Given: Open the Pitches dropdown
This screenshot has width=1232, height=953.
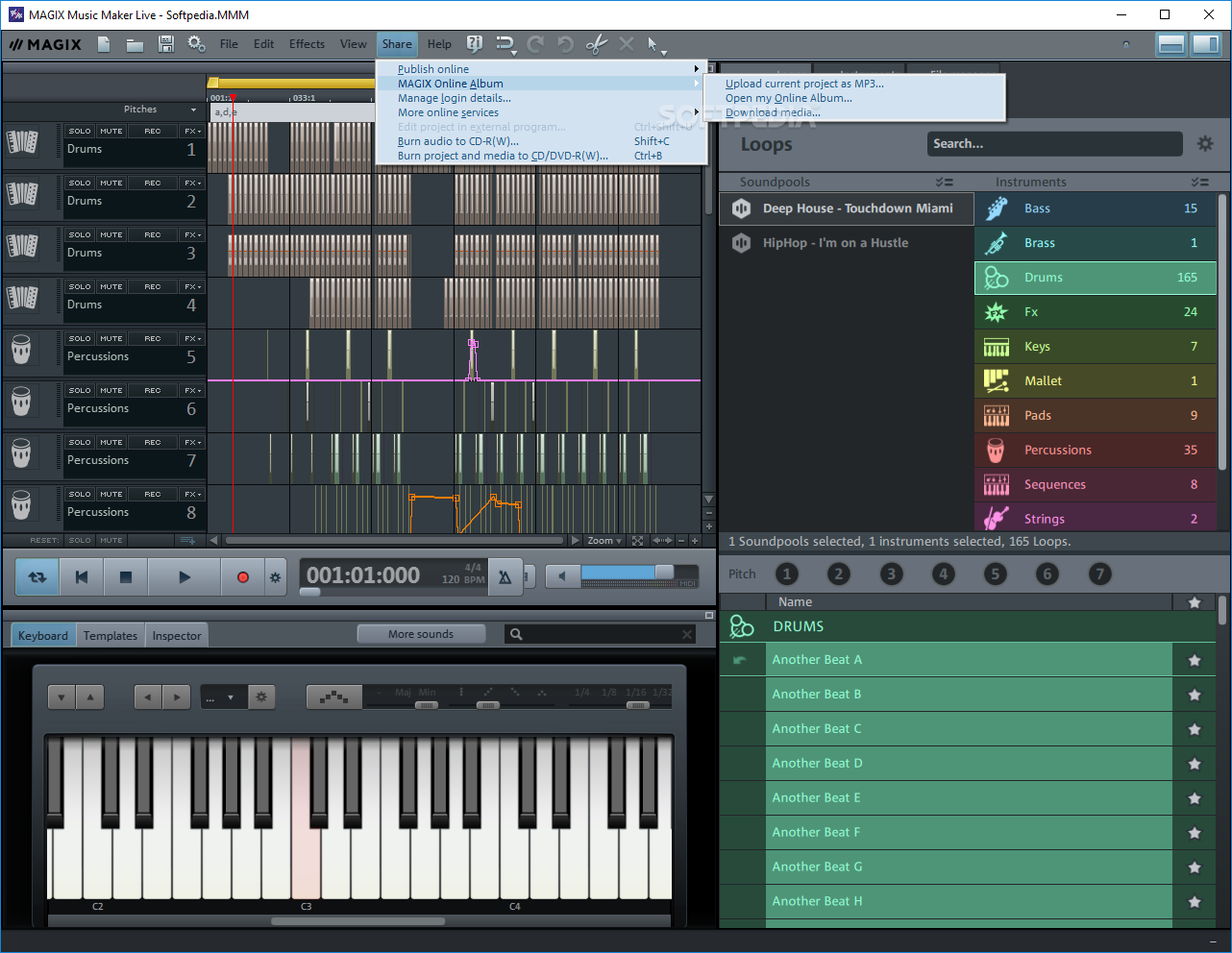Looking at the screenshot, I should click(193, 110).
